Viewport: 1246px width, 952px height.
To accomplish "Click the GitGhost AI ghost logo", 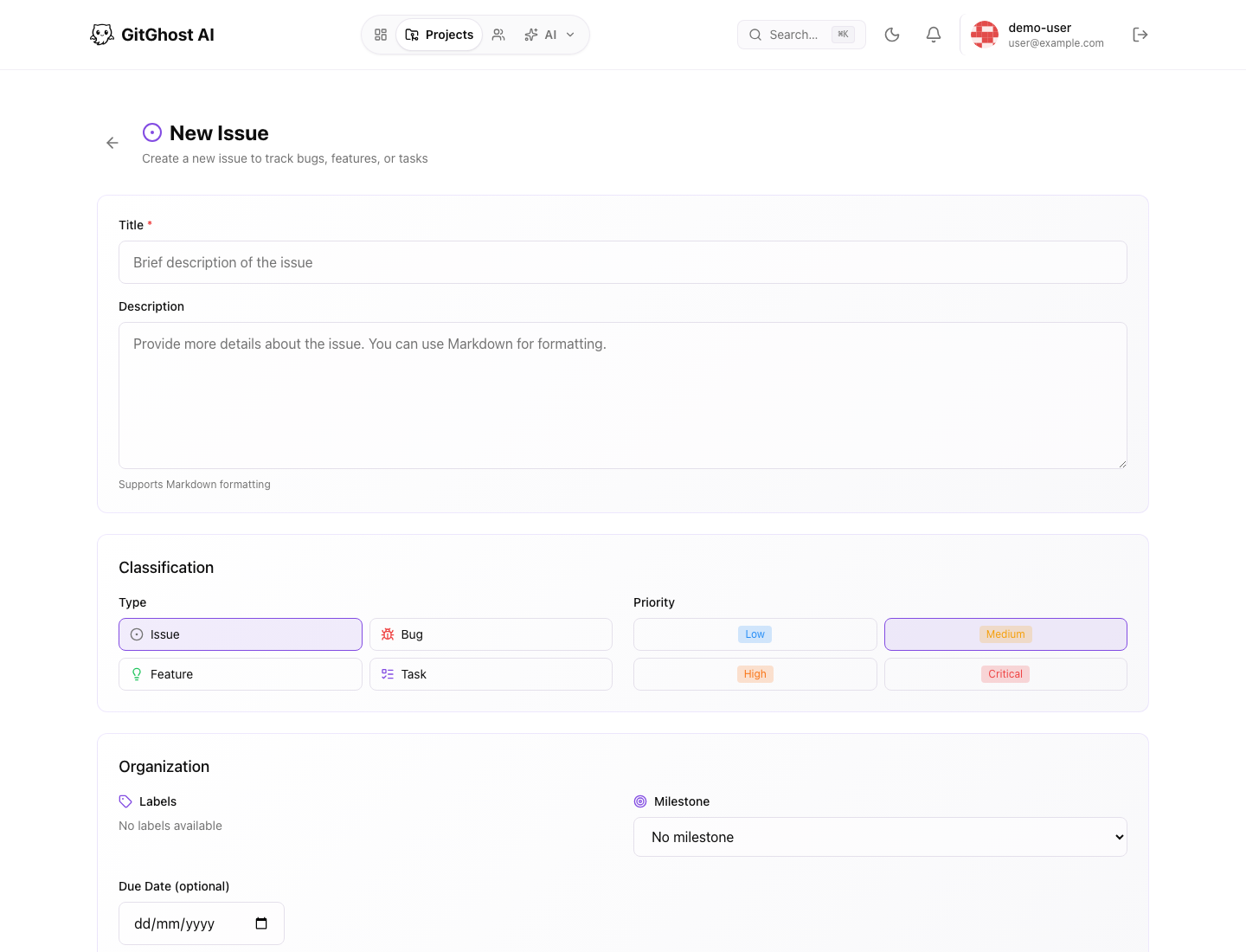I will 102,35.
